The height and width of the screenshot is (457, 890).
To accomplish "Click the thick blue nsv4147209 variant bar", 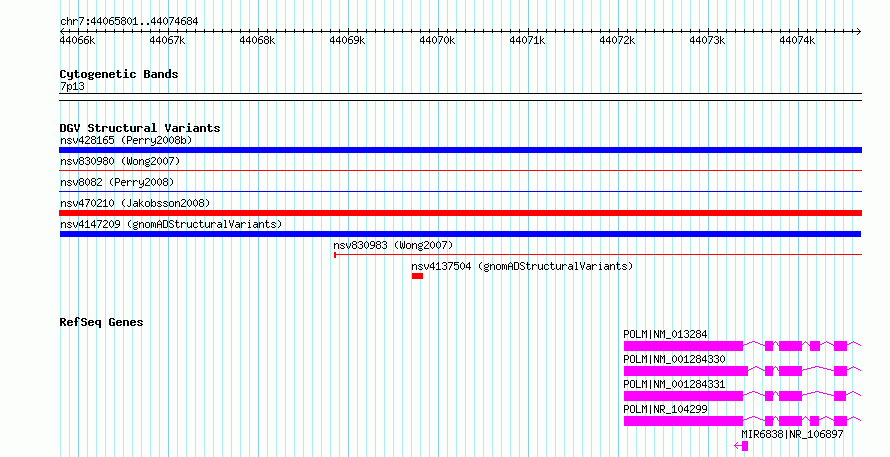I will 460,234.
